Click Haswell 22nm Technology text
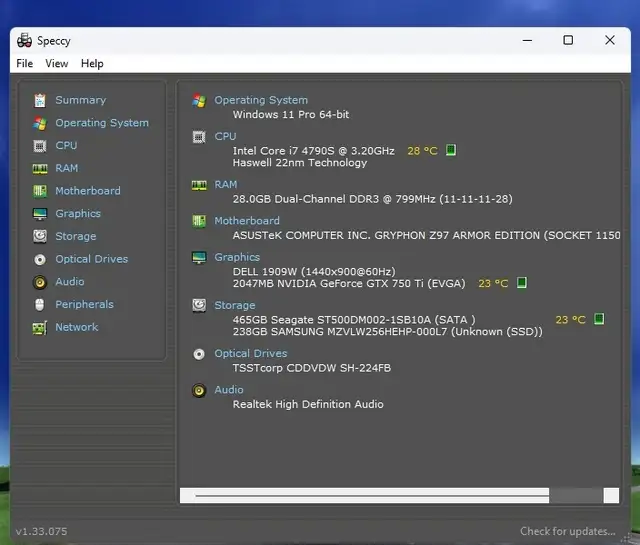Screen dimensions: 640x545 [x=300, y=163]
